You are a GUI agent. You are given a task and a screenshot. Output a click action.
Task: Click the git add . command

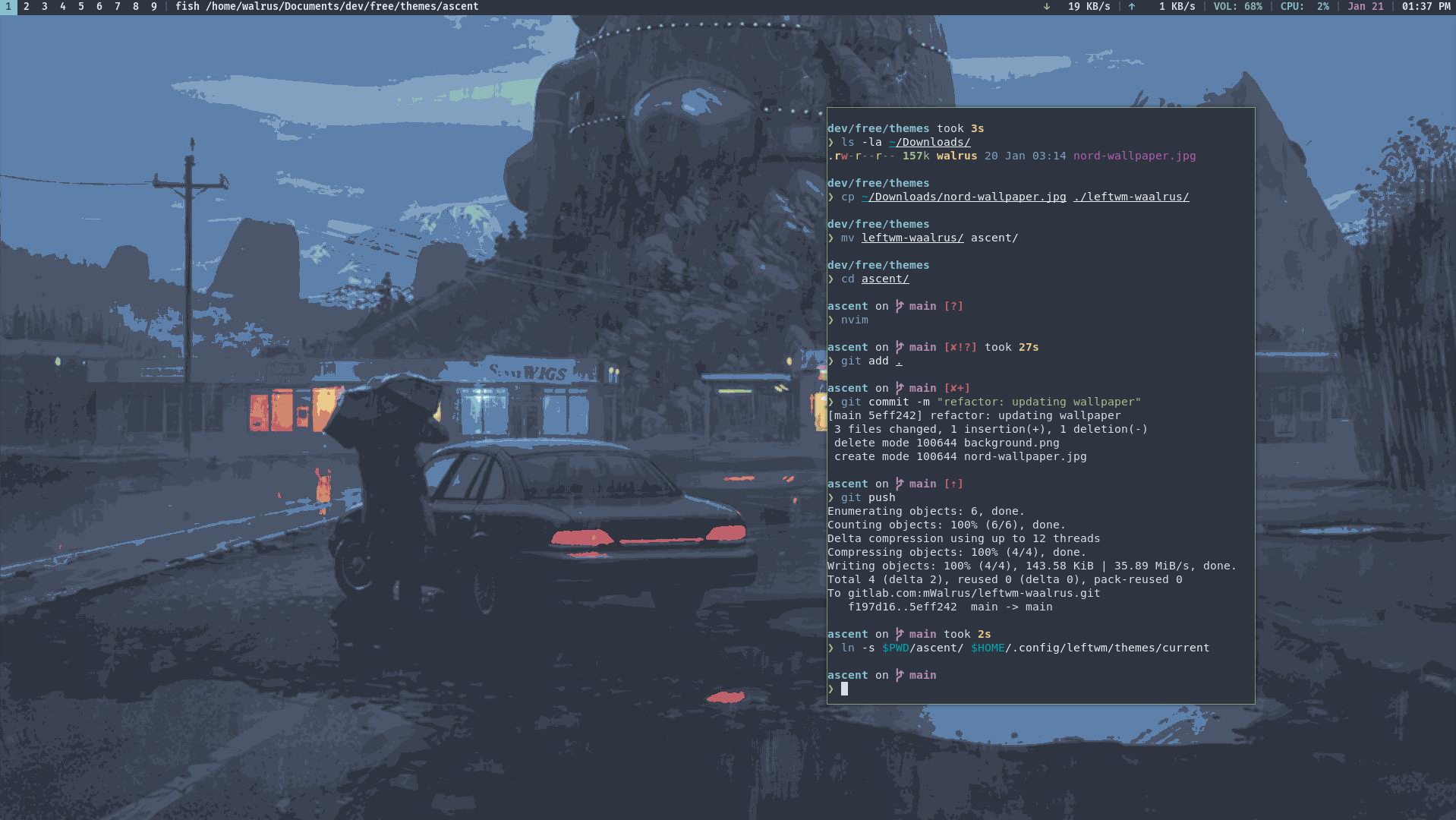tap(871, 361)
